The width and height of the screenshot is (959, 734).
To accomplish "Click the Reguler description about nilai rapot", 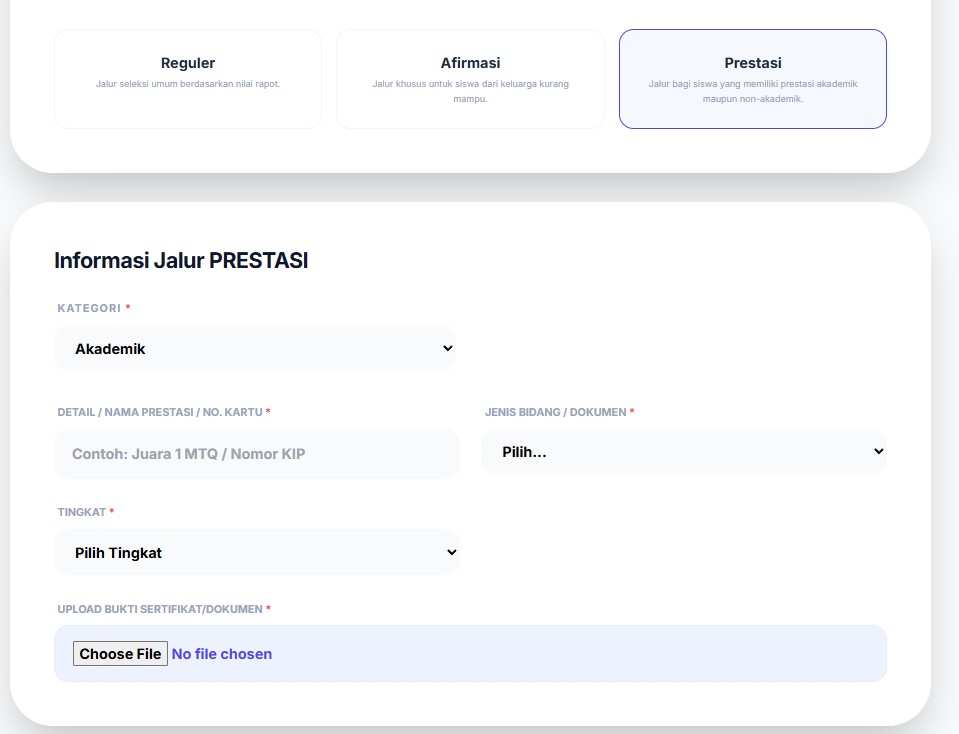I will pyautogui.click(x=188, y=84).
